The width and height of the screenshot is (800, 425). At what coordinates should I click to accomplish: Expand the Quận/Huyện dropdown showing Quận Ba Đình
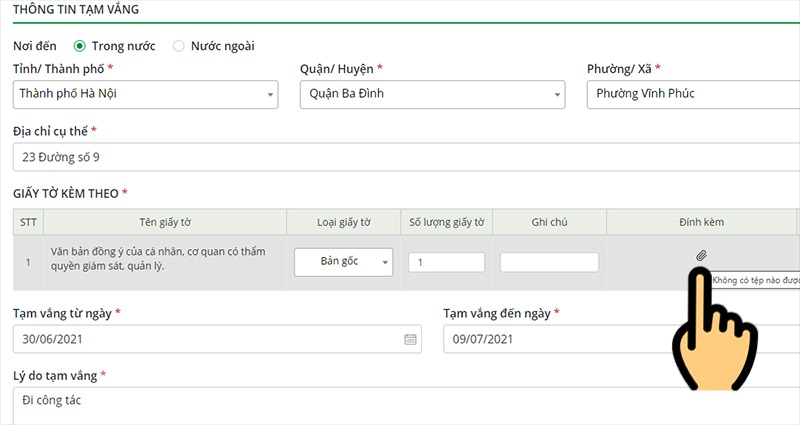point(432,94)
